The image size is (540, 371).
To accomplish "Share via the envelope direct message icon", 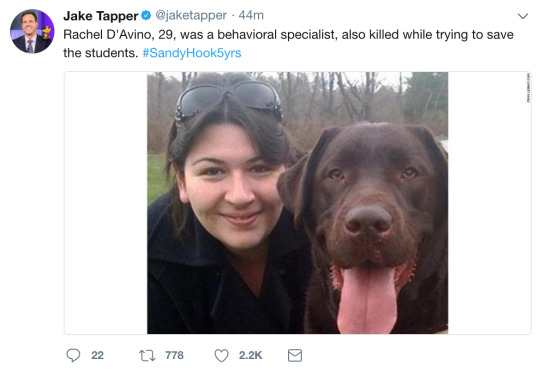I will 295,355.
